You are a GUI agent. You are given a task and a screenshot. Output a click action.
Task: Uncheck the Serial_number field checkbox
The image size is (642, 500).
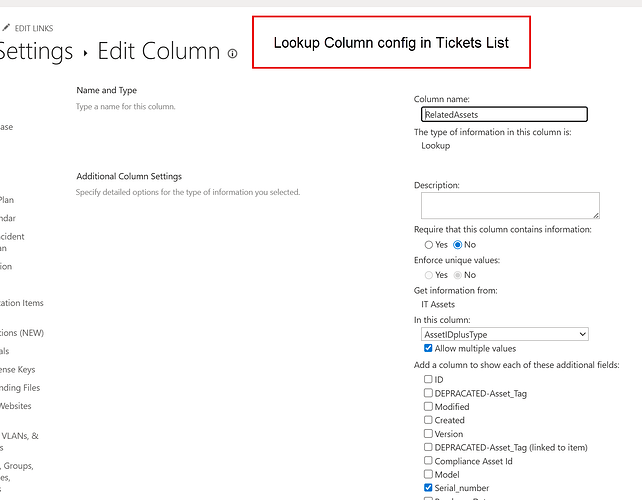tap(429, 488)
